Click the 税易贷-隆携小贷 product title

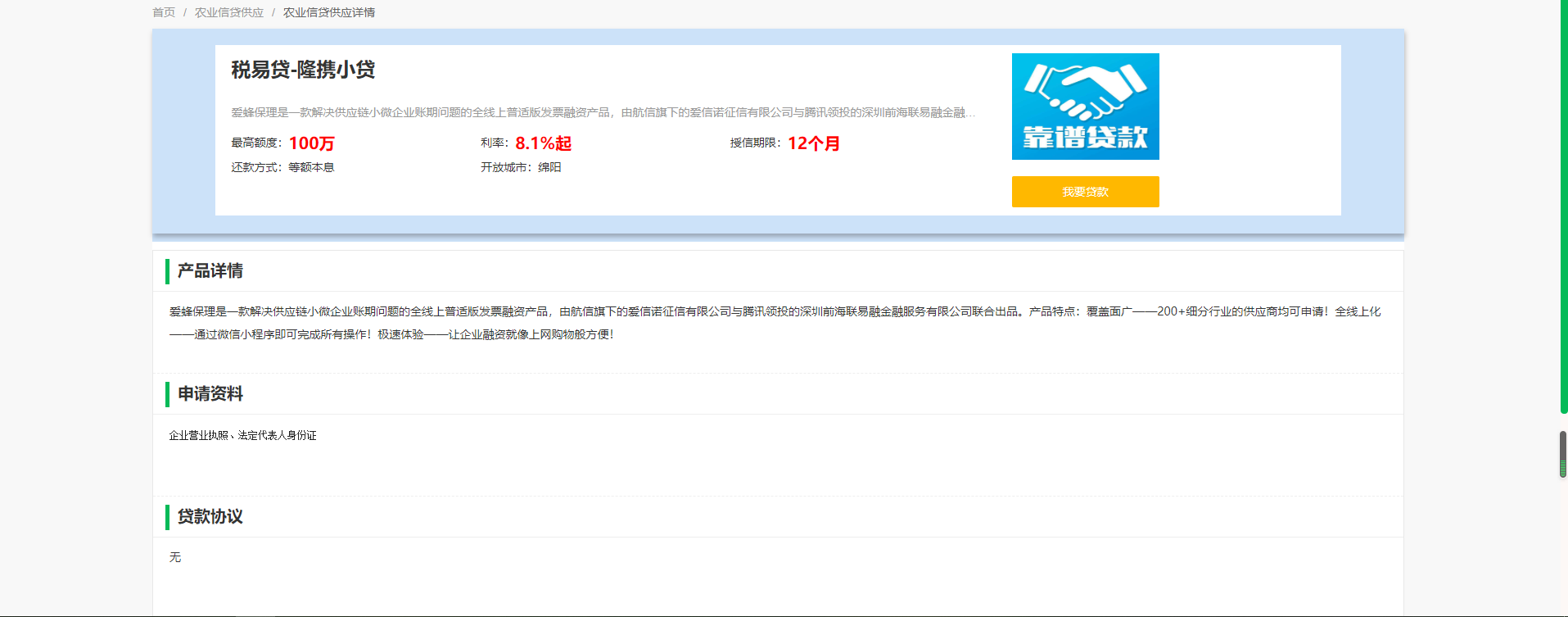tap(303, 70)
